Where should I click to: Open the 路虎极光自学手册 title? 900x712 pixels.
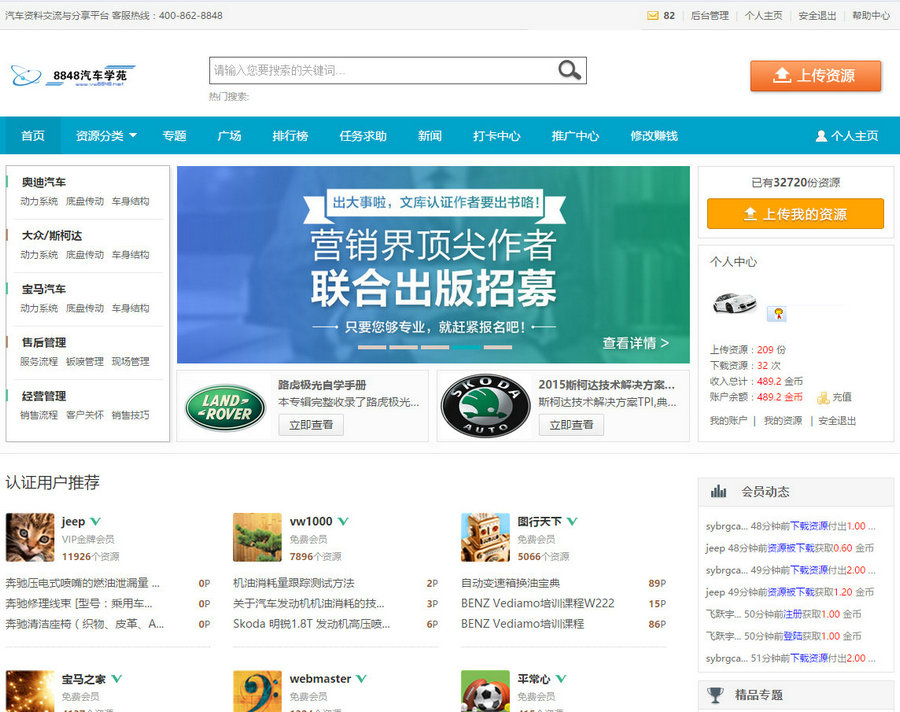[x=322, y=385]
